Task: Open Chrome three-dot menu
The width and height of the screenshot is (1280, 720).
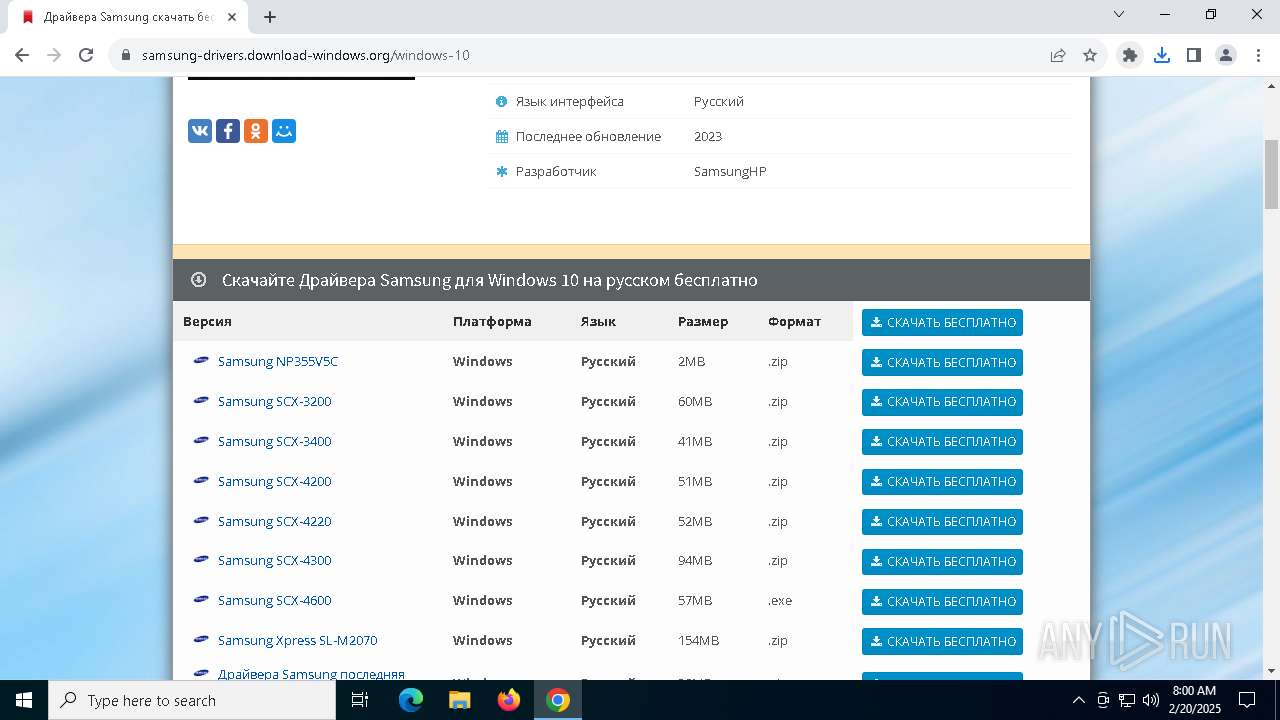Action: (x=1258, y=55)
